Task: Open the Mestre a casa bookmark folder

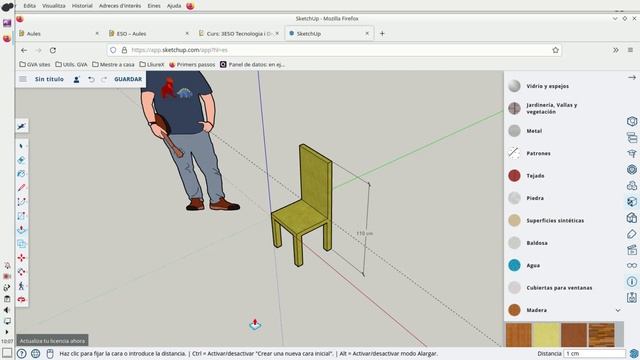Action: pos(113,64)
